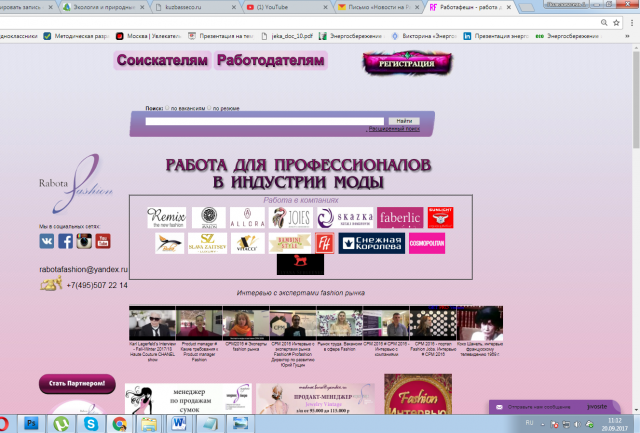Click the black rocking horse logo
The width and height of the screenshot is (640, 433).
click(x=300, y=264)
